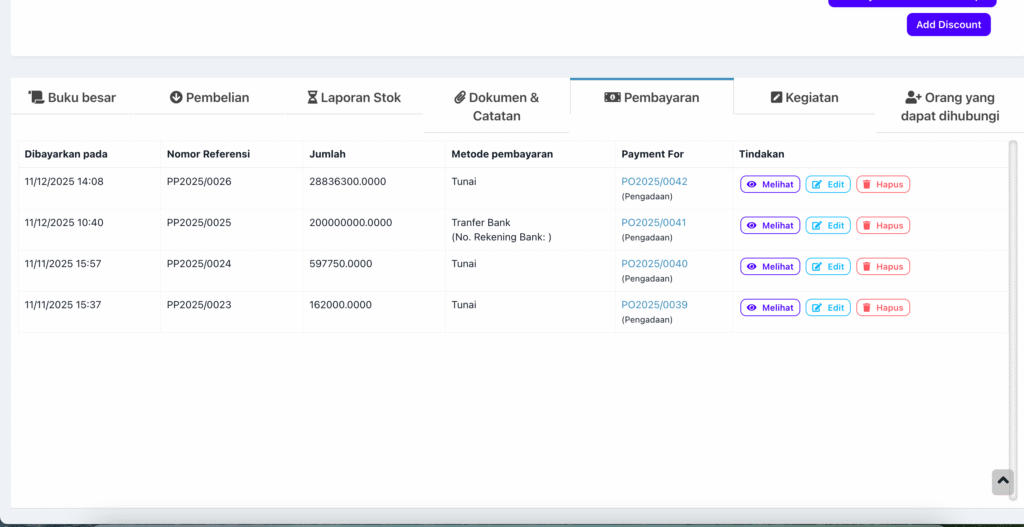The image size is (1024, 527).
Task: View payment PP2025/0023 details
Action: click(770, 308)
